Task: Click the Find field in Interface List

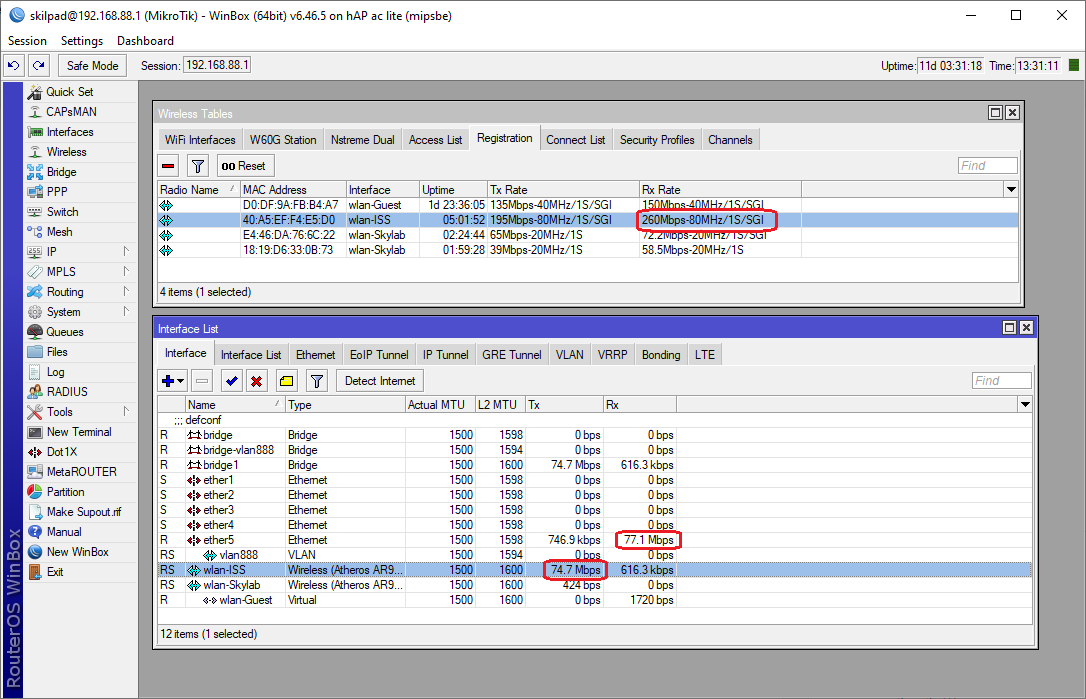Action: (x=1002, y=380)
